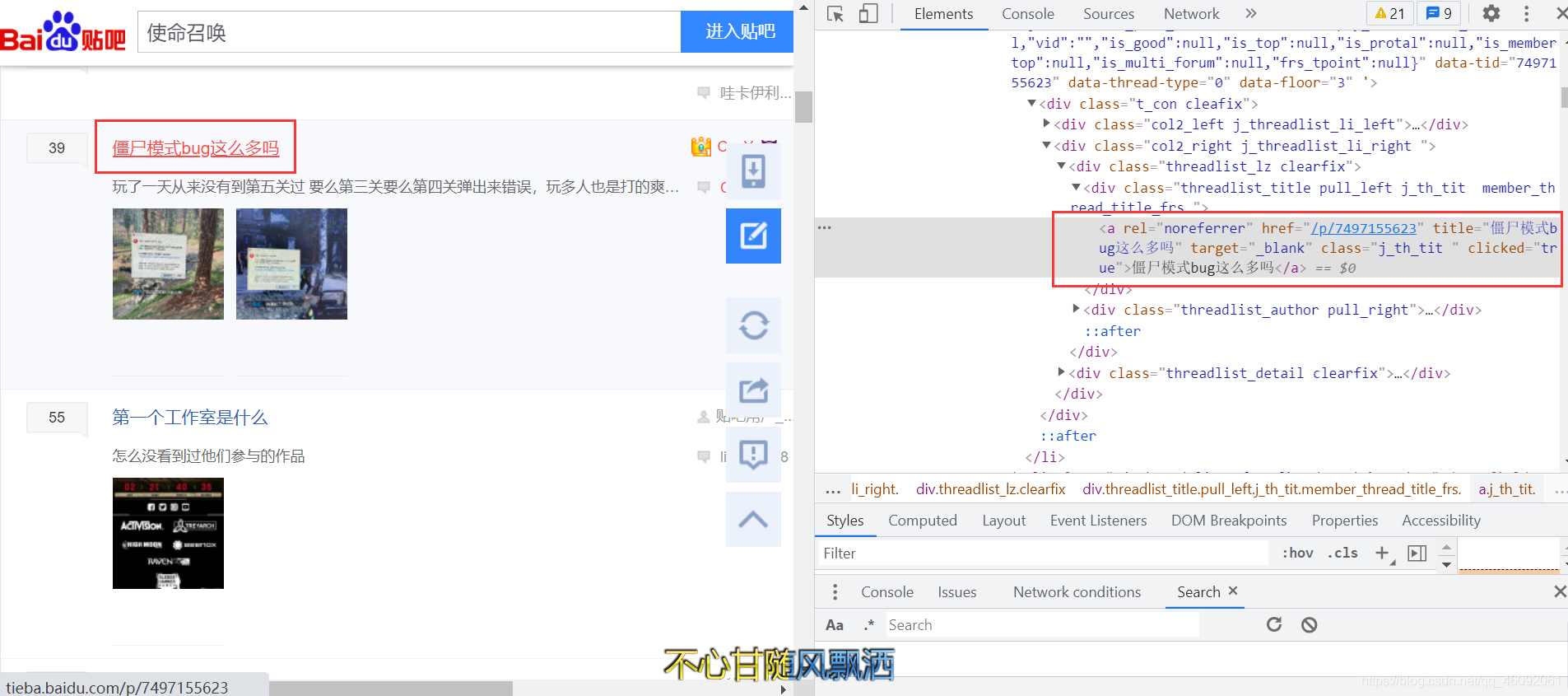Expand the threadlist_author pull_right div
1568x696 pixels.
point(1076,310)
